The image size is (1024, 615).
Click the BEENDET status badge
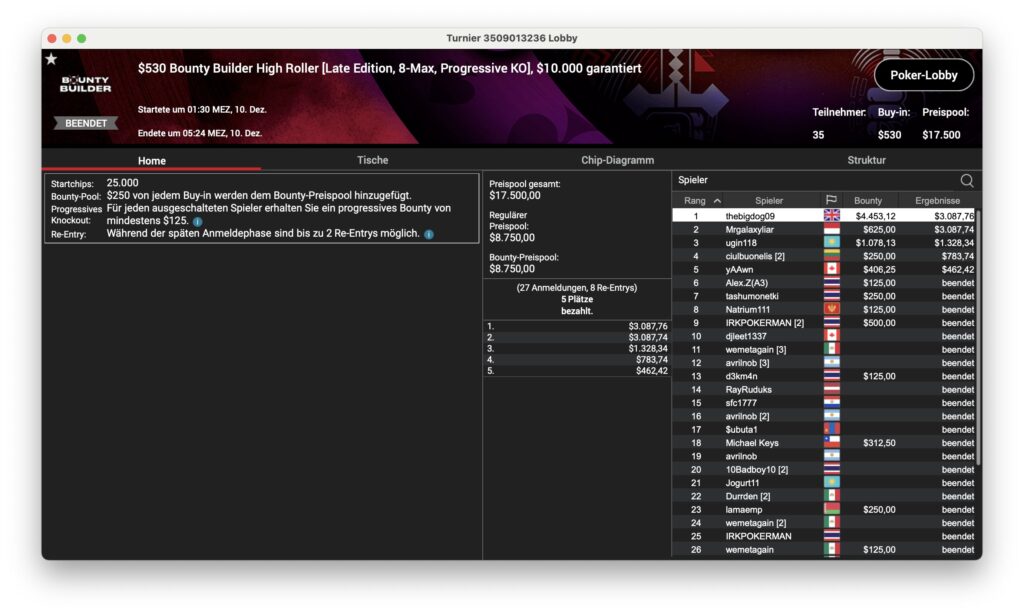point(86,123)
